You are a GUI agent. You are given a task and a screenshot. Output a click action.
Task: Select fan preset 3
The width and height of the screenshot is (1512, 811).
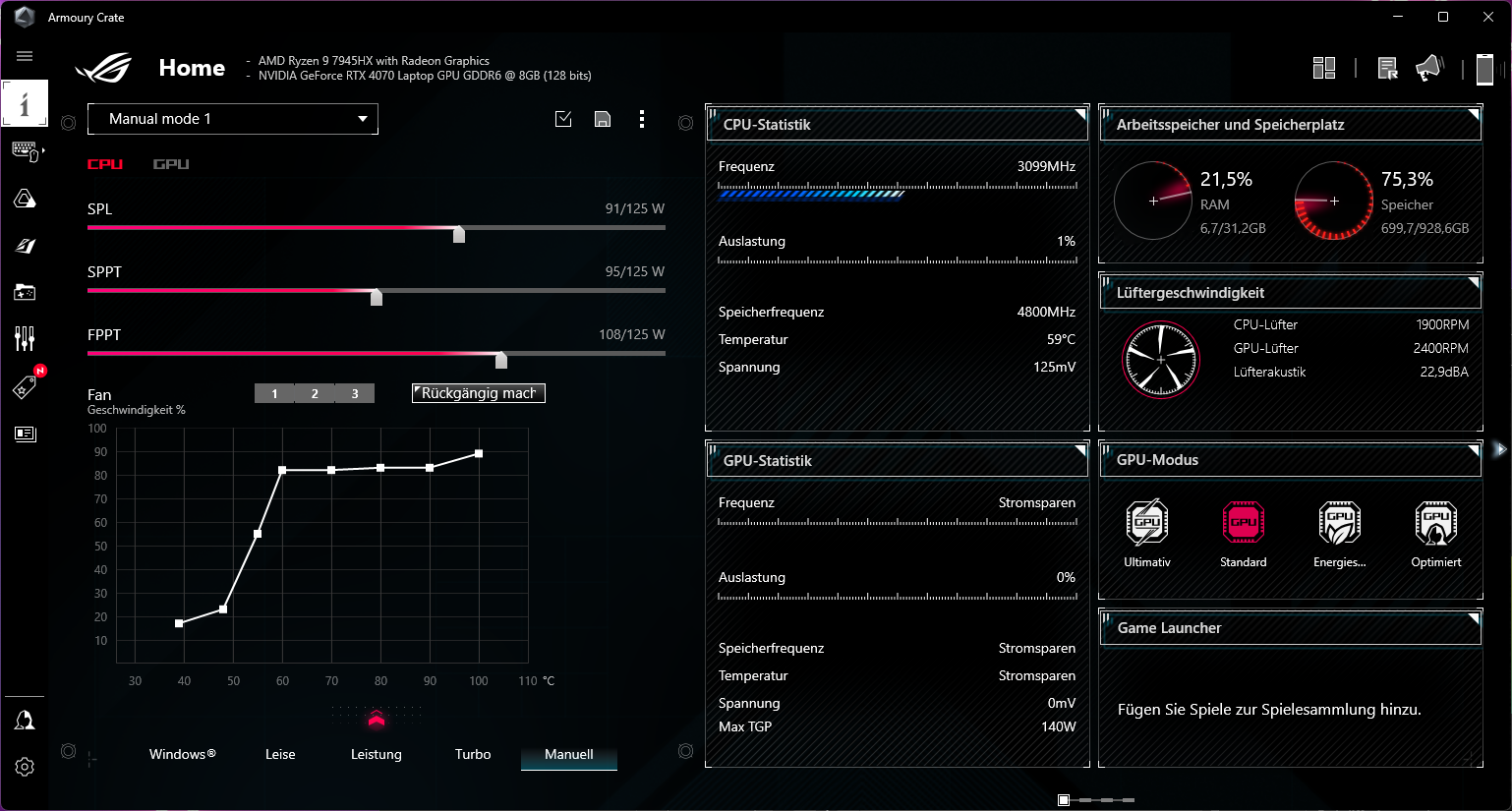click(x=355, y=393)
